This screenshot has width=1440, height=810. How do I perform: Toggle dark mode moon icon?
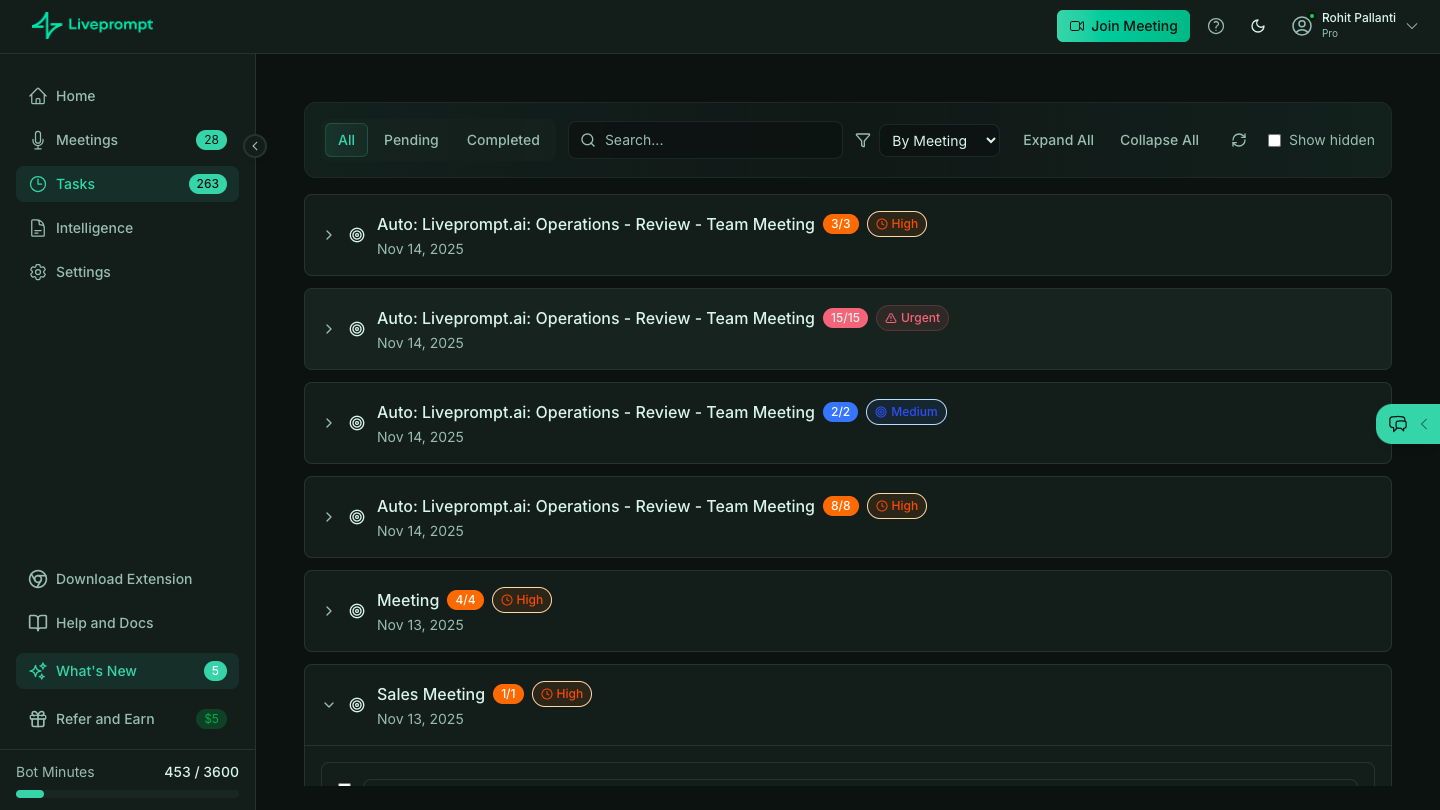[x=1258, y=26]
